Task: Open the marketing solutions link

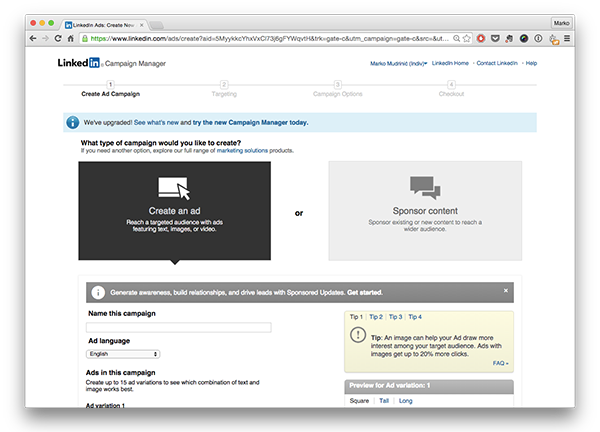Action: [242, 151]
